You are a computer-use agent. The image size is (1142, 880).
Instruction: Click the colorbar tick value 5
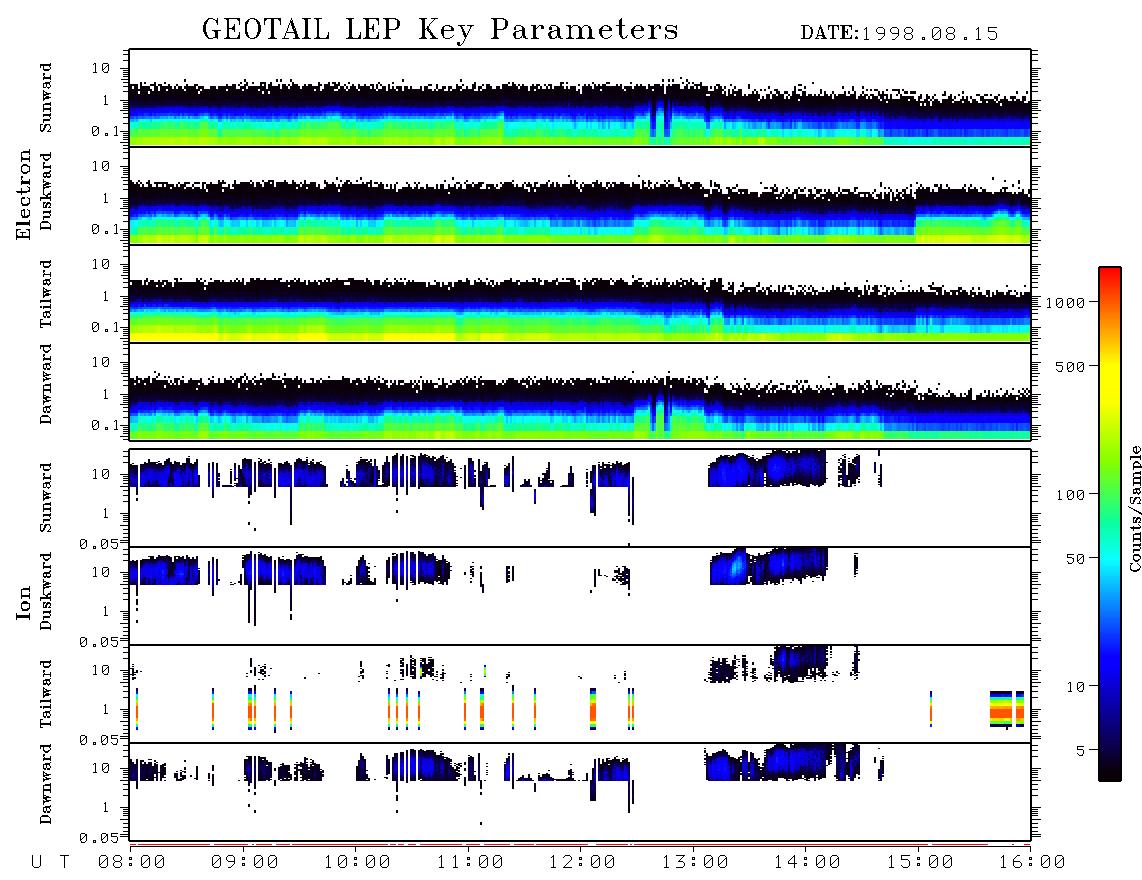coord(1081,751)
